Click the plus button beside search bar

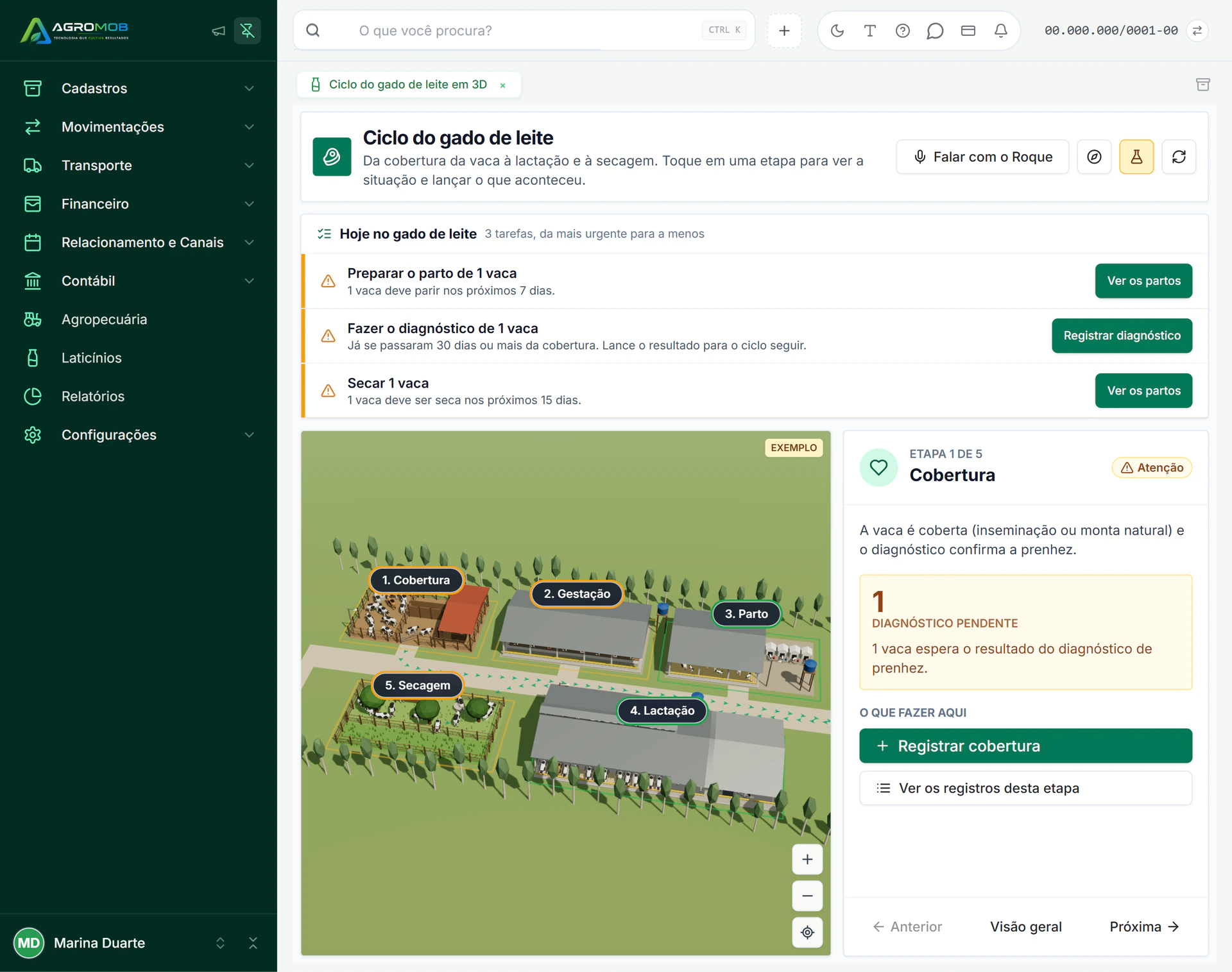coord(784,30)
